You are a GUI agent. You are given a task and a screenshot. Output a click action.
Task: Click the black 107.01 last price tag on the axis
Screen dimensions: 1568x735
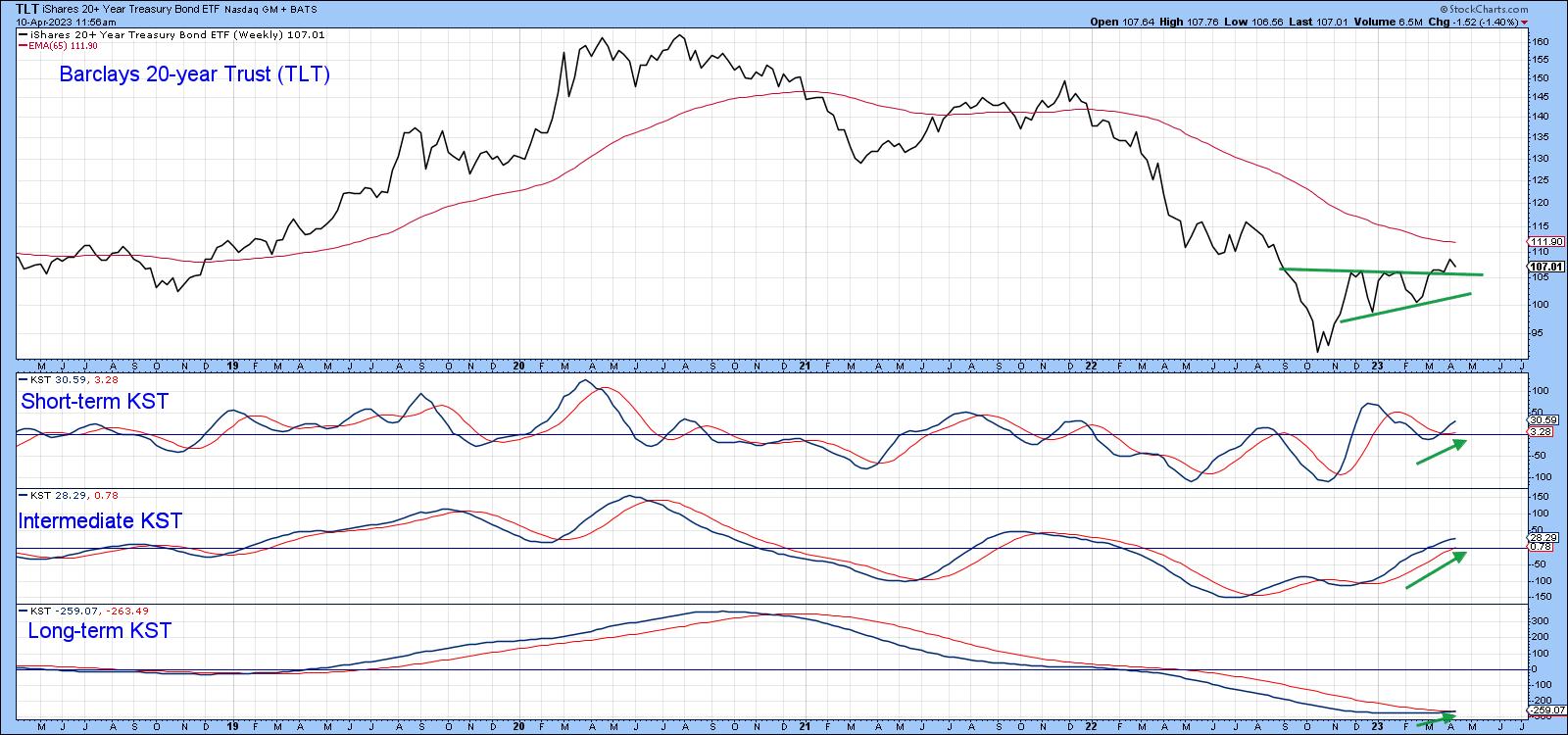click(1545, 266)
